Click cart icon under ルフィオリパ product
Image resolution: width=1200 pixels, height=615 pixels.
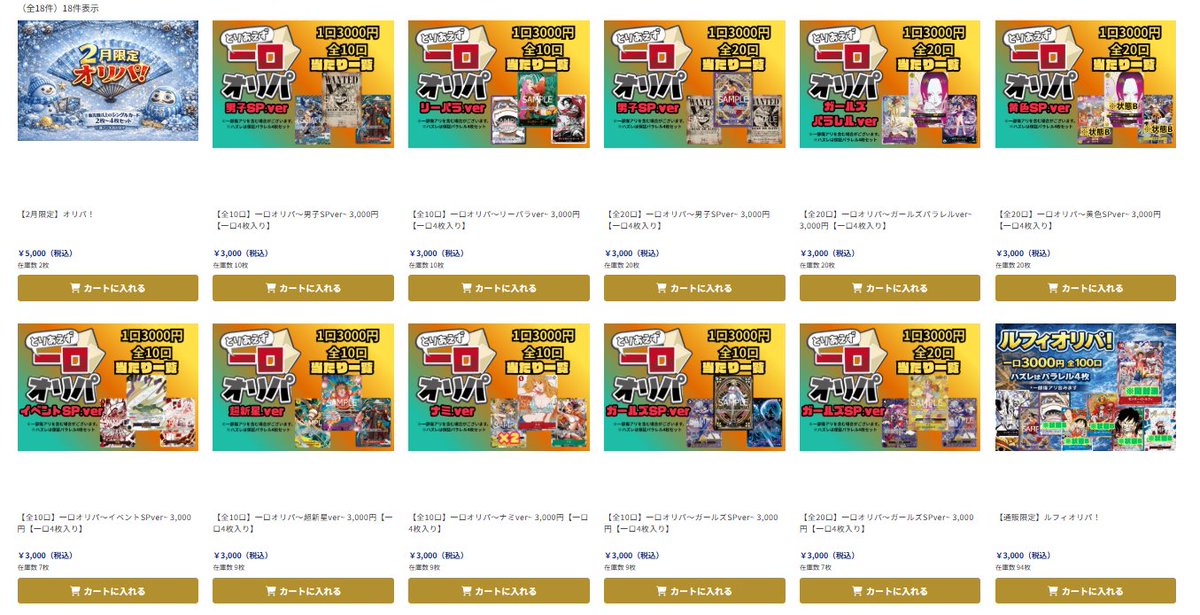click(1053, 591)
